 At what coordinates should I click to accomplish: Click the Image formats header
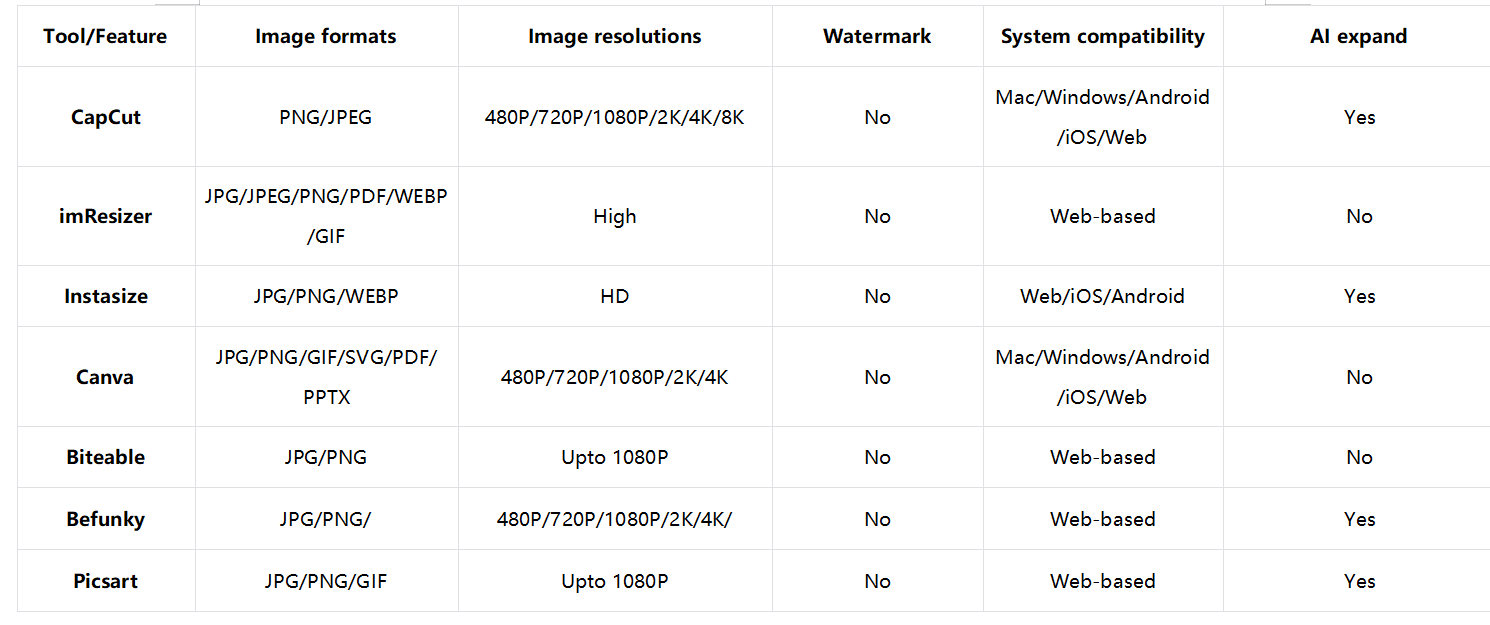pyautogui.click(x=326, y=37)
